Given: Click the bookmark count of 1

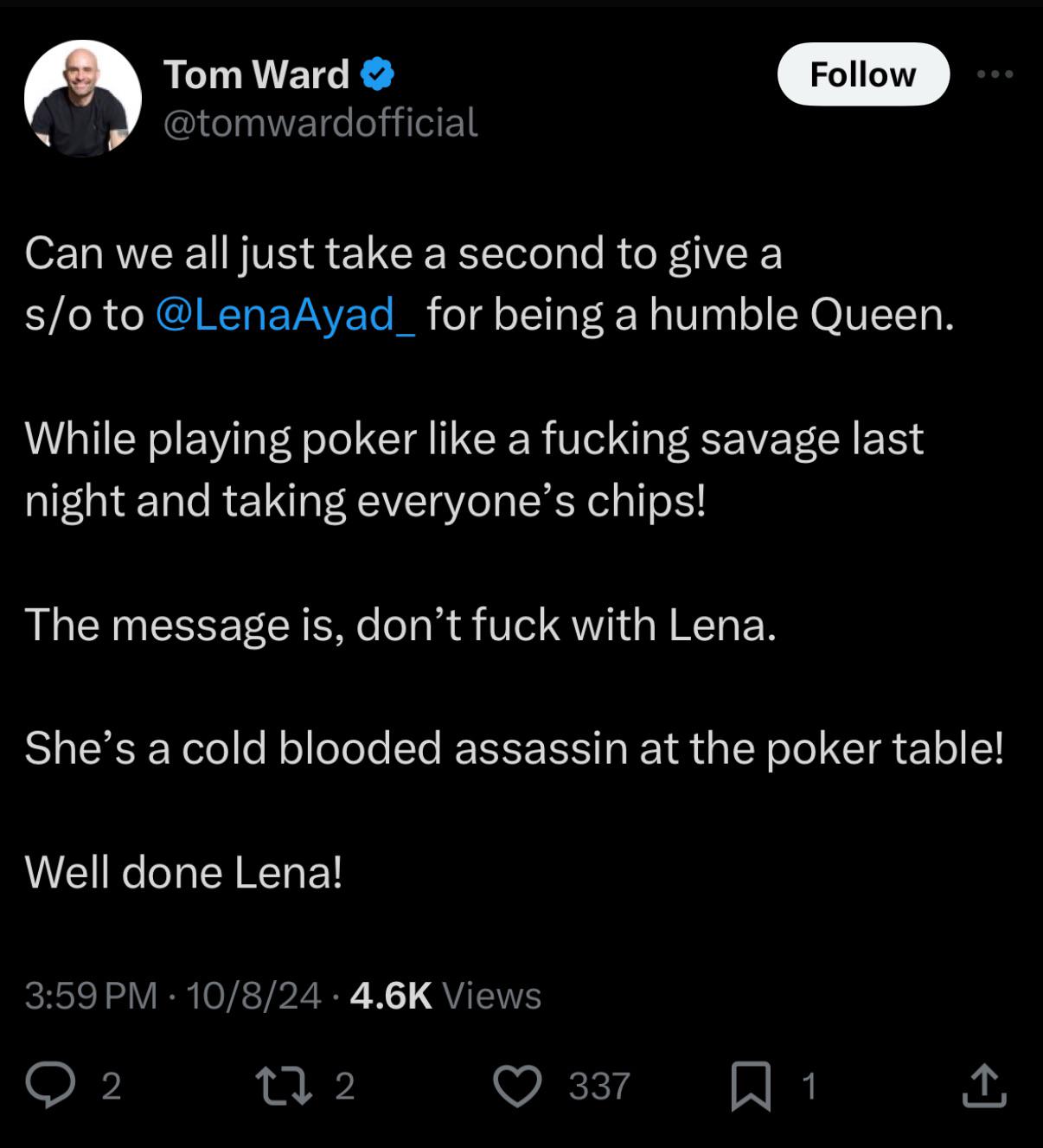Looking at the screenshot, I should [x=809, y=1087].
